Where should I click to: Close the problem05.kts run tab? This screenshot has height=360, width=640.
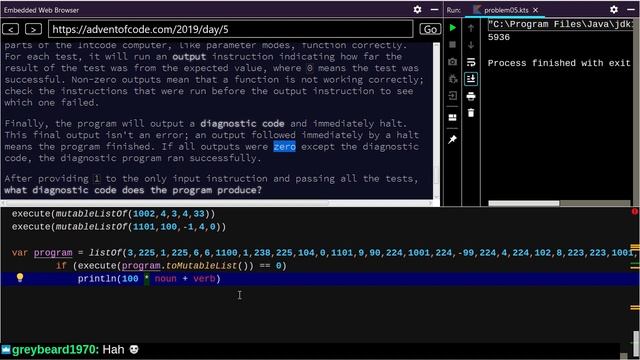tap(536, 10)
